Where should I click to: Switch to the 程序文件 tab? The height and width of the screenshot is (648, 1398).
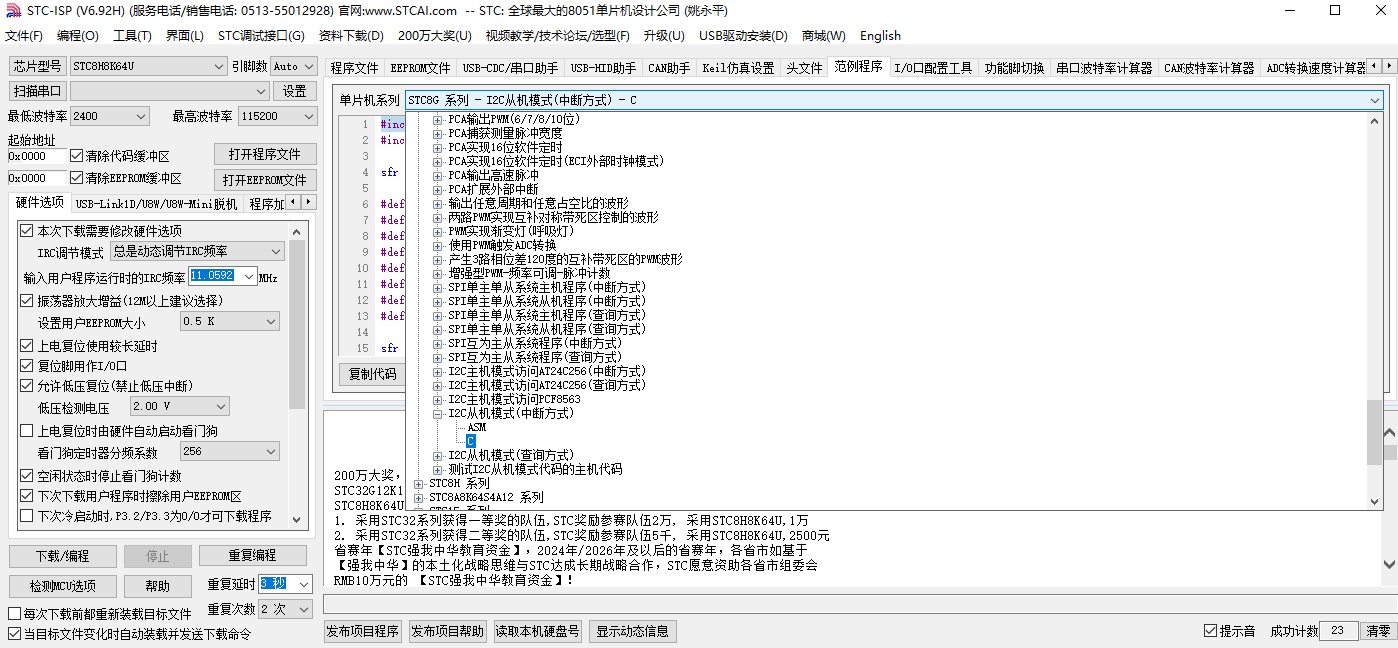[355, 68]
